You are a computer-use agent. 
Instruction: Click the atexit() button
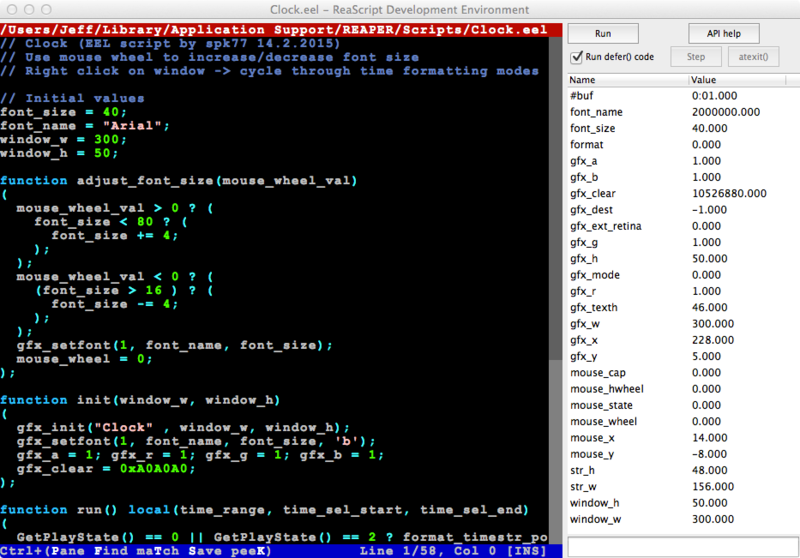click(753, 57)
